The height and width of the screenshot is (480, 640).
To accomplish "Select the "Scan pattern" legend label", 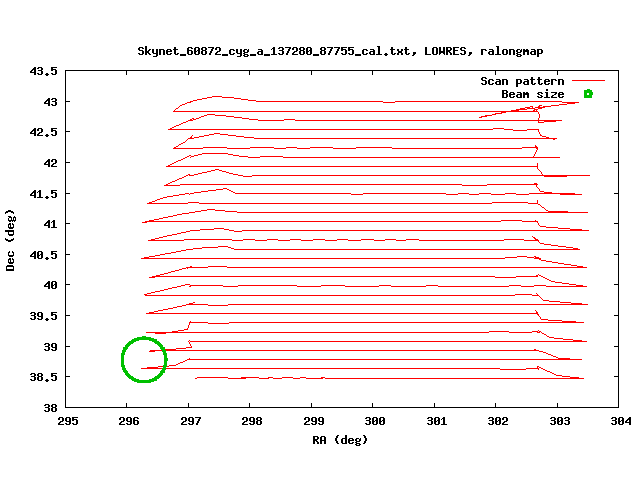I will tap(522, 81).
